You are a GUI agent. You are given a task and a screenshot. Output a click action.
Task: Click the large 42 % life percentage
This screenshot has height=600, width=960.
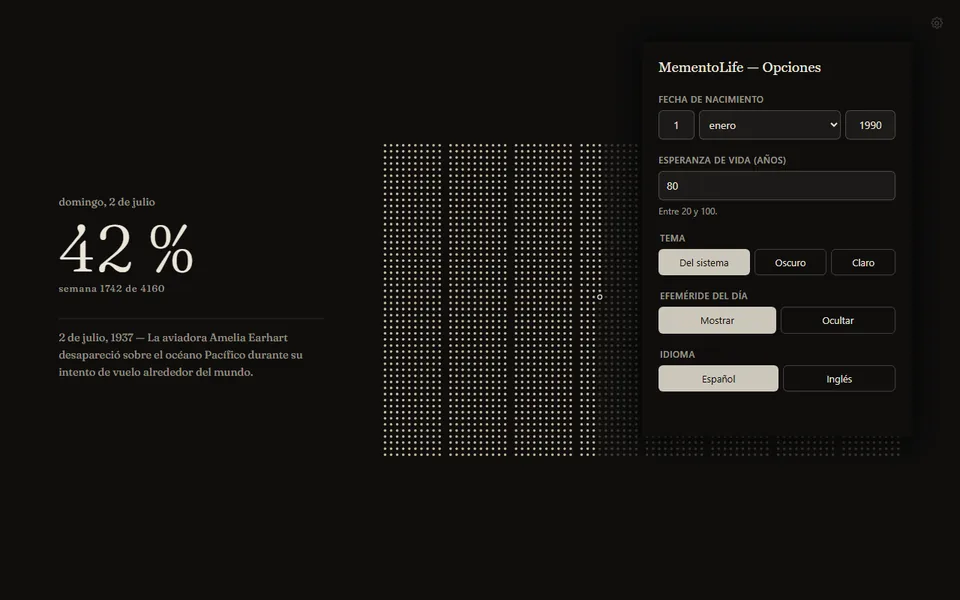pyautogui.click(x=126, y=249)
